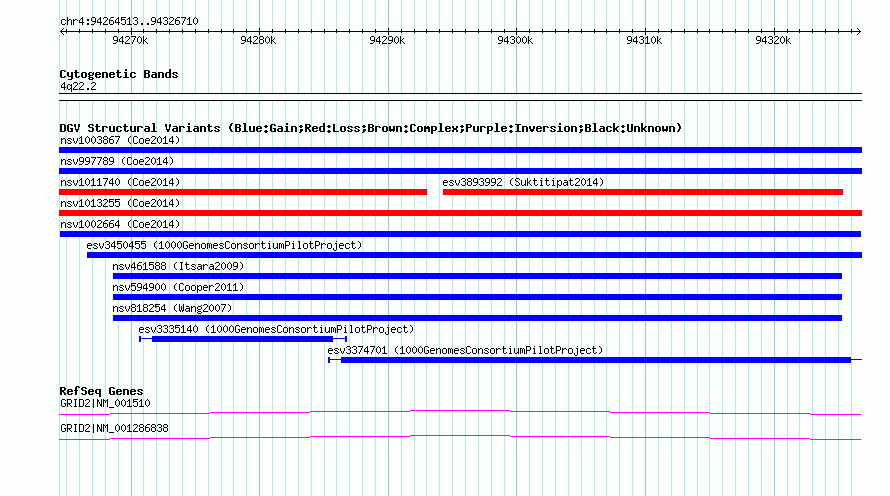Click the esv3893992 (Suktitipat2014) label
Viewport: 890px width, 496px height.
523,182
